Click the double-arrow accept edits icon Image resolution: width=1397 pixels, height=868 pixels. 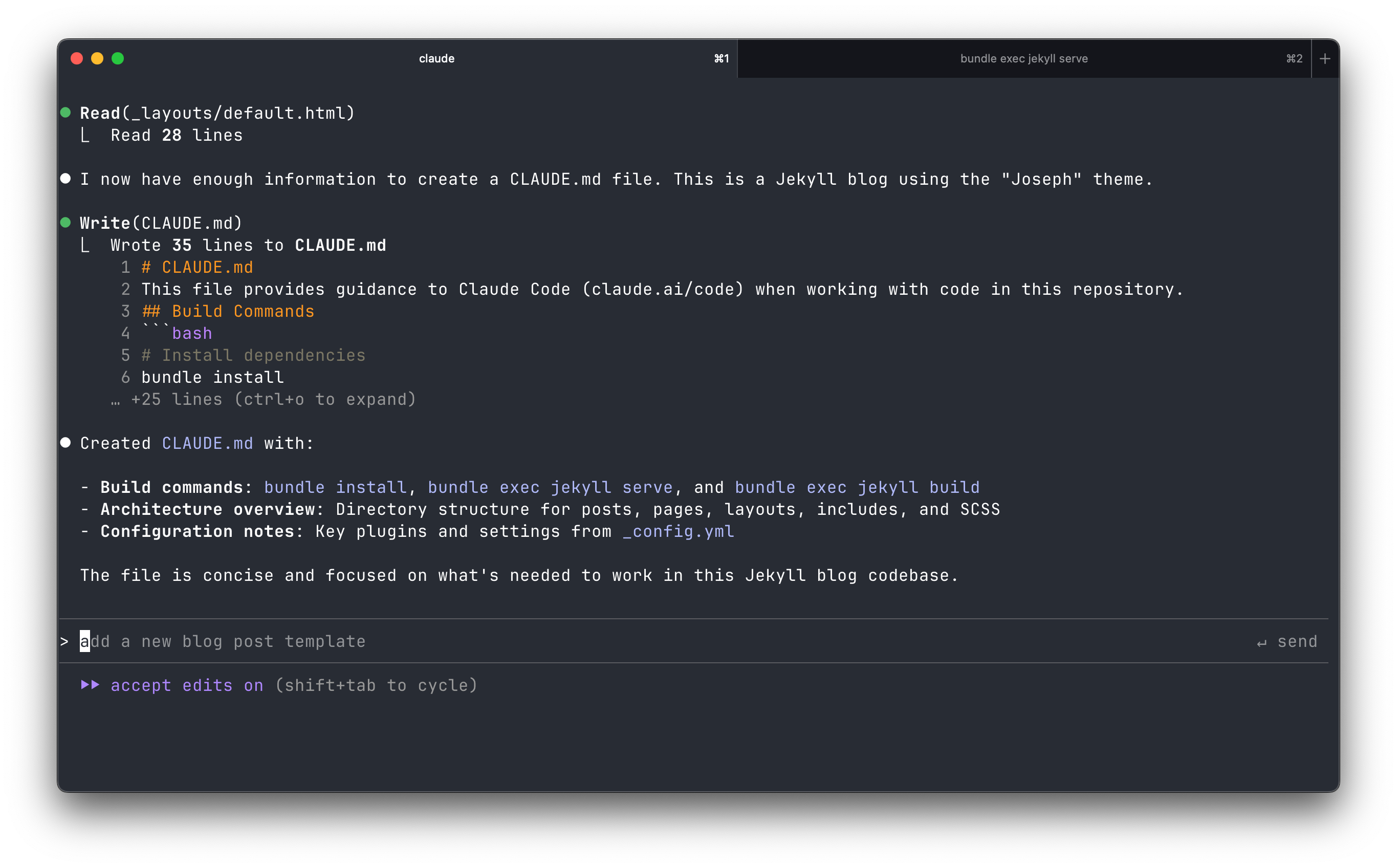[90, 685]
